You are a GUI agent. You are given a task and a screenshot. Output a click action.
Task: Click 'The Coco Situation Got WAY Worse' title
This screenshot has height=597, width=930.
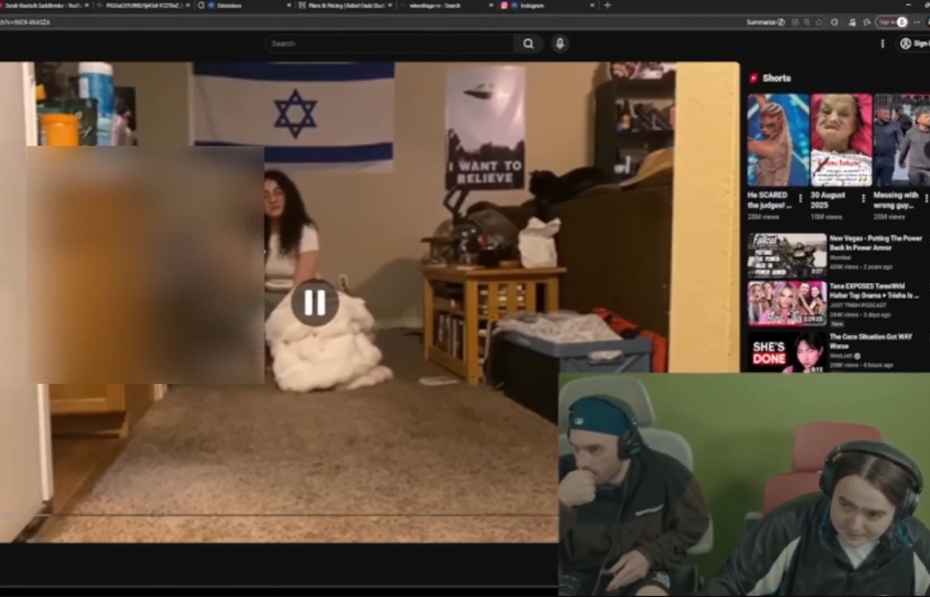(x=871, y=340)
